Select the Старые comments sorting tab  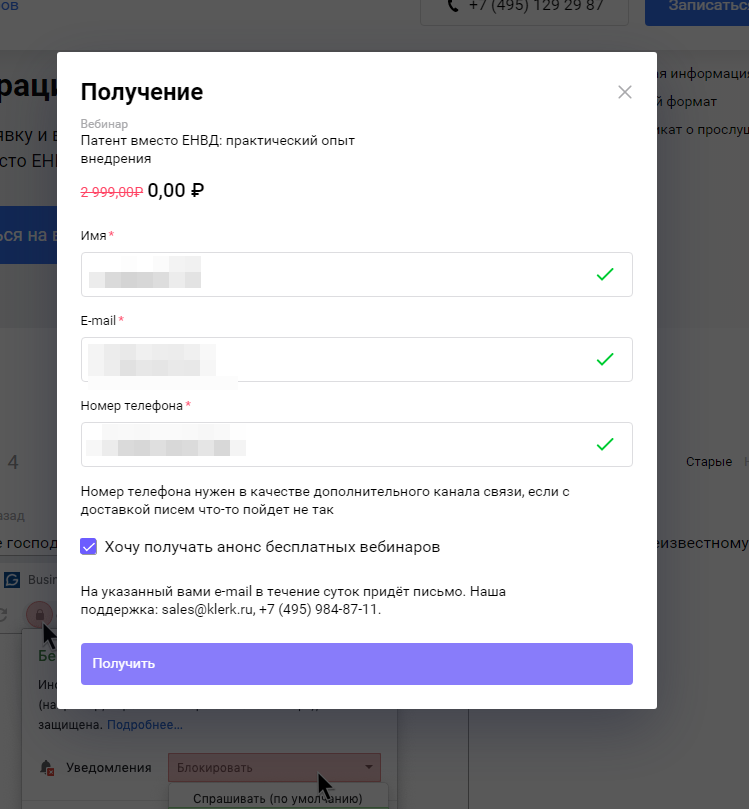point(709,462)
